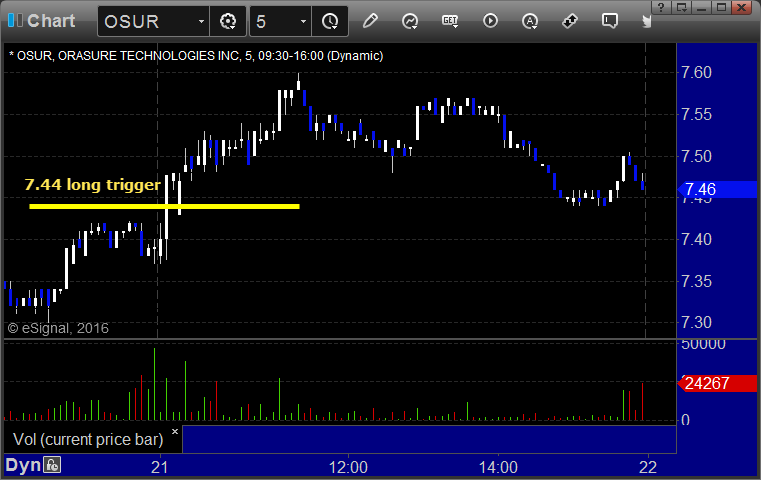This screenshot has height=480, width=761.
Task: Click the Twitter bird icon
Action: pos(646,21)
